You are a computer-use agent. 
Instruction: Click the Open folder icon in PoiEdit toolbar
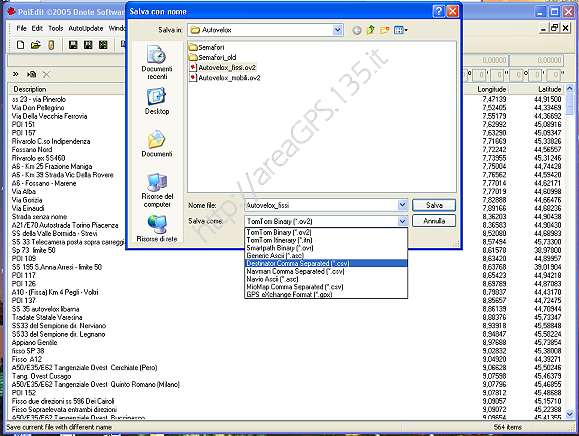click(36, 45)
